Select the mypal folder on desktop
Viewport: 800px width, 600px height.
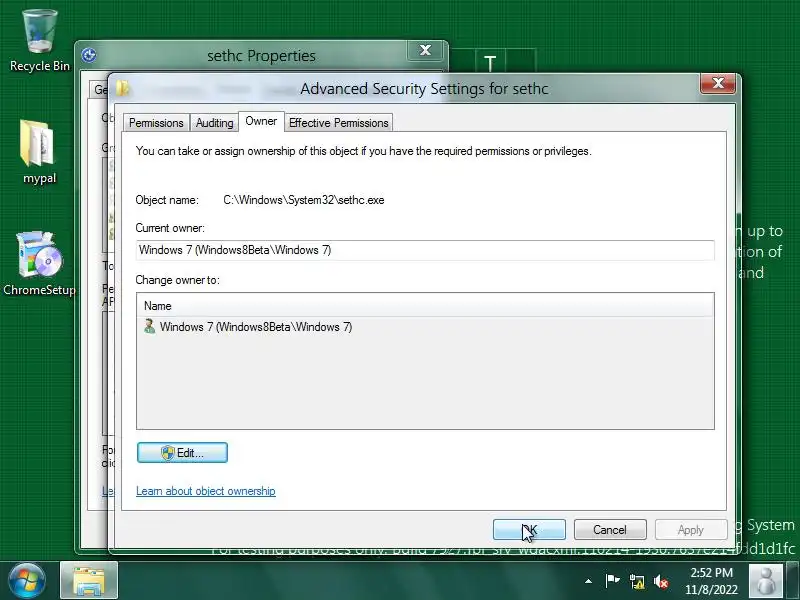(x=39, y=152)
